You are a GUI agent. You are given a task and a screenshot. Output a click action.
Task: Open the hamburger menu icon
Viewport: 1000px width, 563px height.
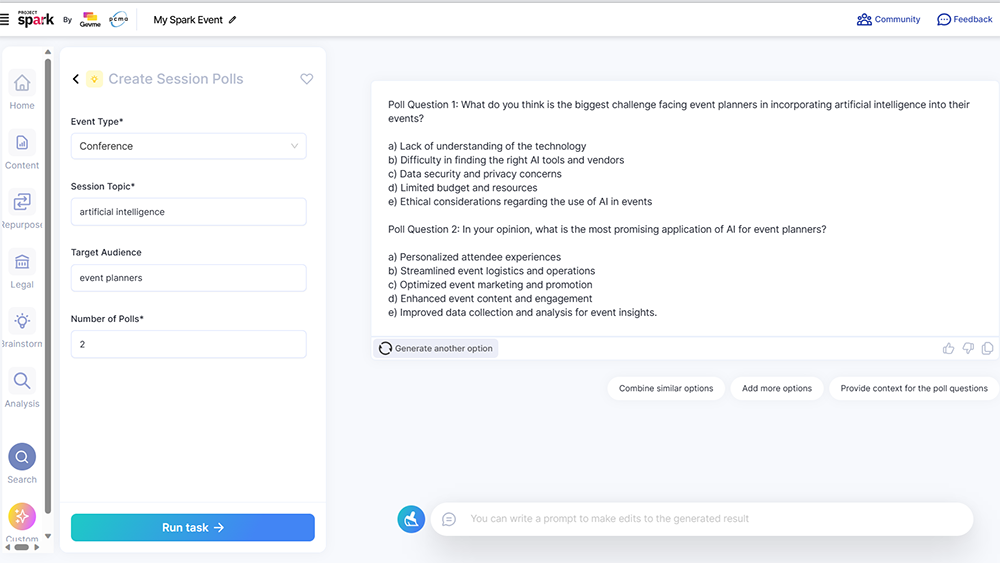[x=5, y=20]
